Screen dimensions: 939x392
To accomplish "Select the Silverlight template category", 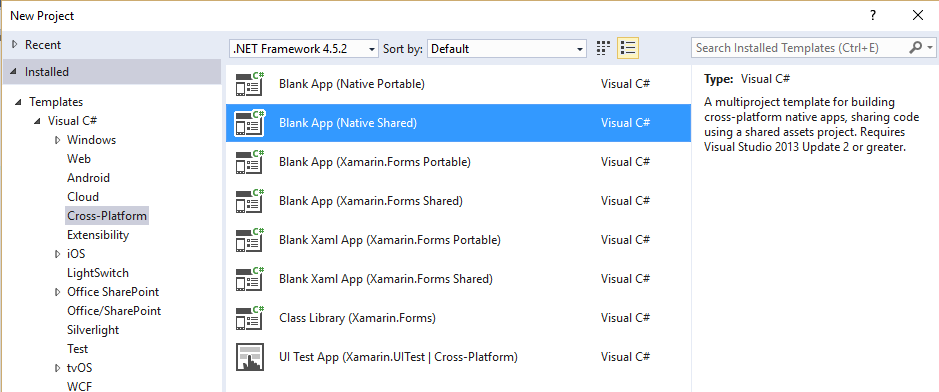I will pyautogui.click(x=93, y=330).
